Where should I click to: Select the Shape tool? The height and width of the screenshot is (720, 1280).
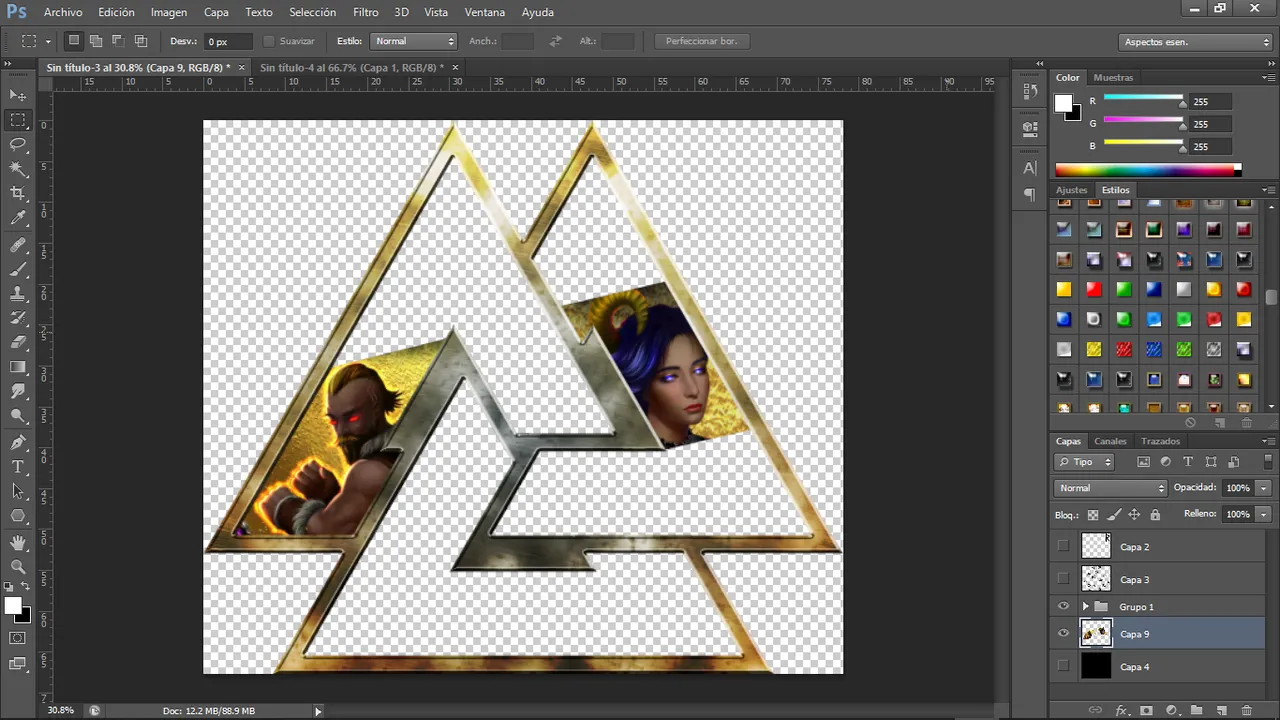click(x=18, y=516)
